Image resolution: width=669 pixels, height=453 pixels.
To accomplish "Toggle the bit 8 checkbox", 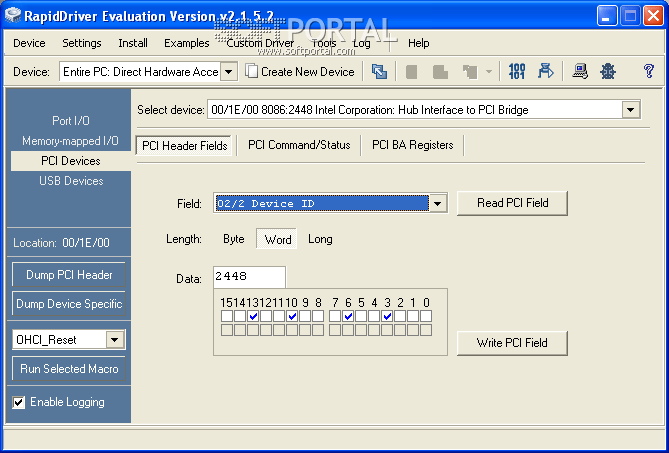I will point(318,316).
